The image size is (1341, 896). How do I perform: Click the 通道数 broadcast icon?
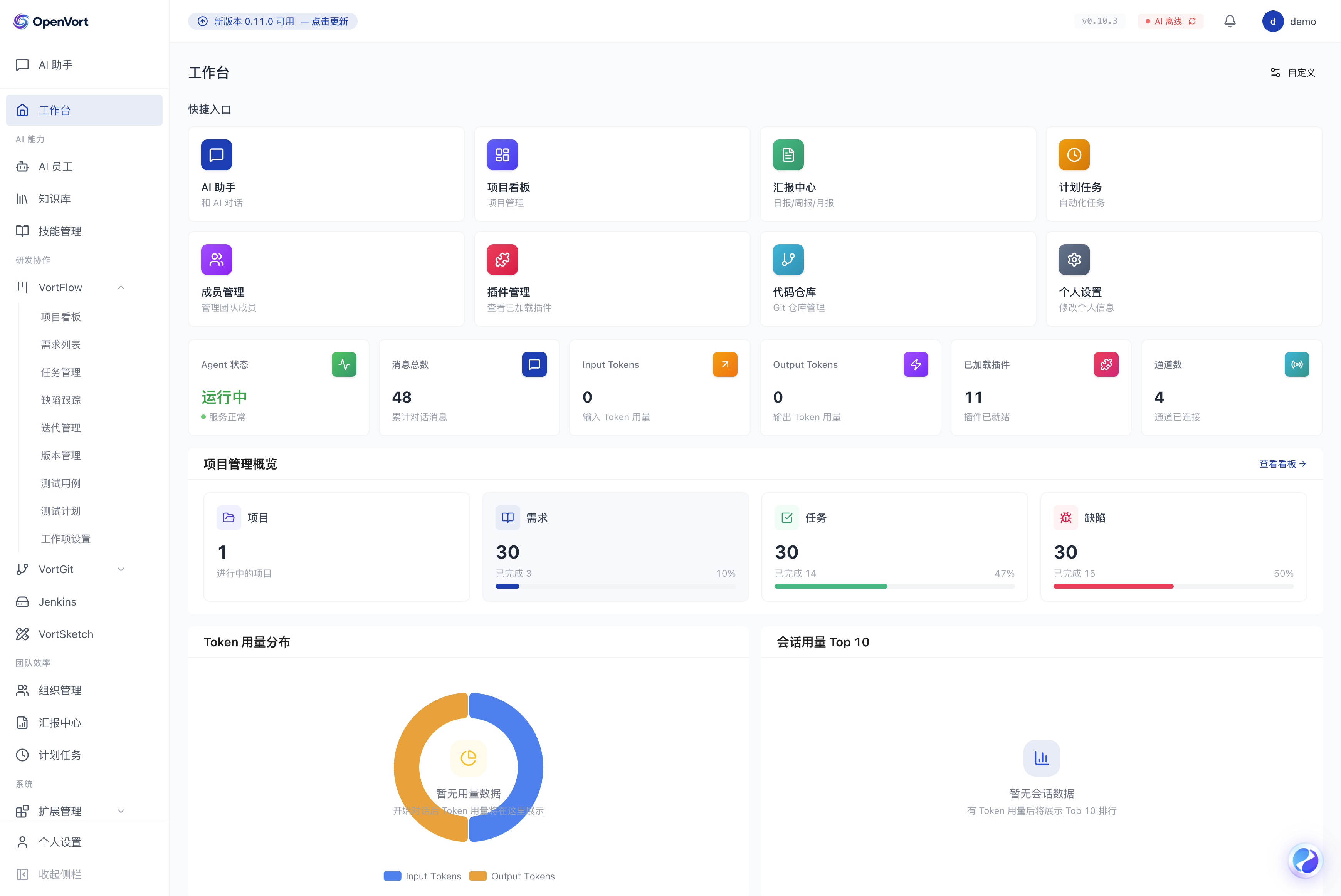coord(1297,364)
